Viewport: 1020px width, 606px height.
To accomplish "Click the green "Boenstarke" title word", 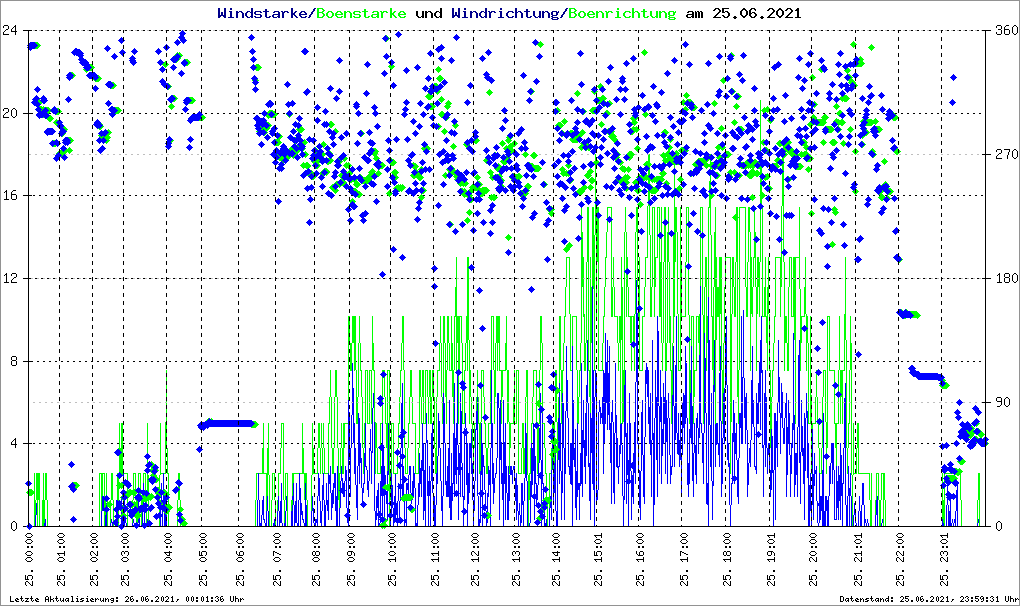I will tap(360, 13).
